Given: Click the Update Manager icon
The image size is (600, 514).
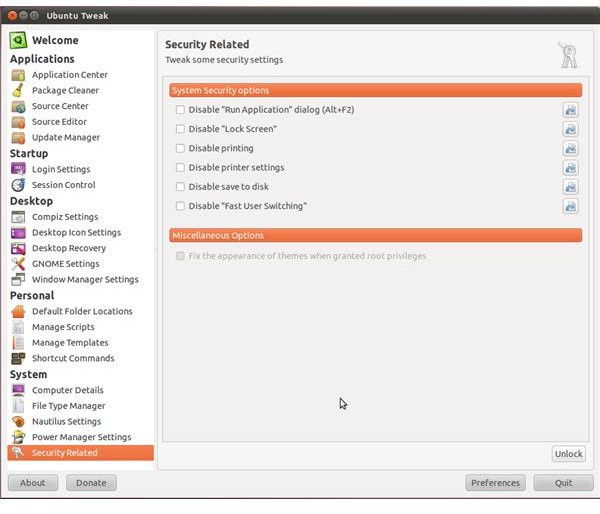Looking at the screenshot, I should 18,137.
